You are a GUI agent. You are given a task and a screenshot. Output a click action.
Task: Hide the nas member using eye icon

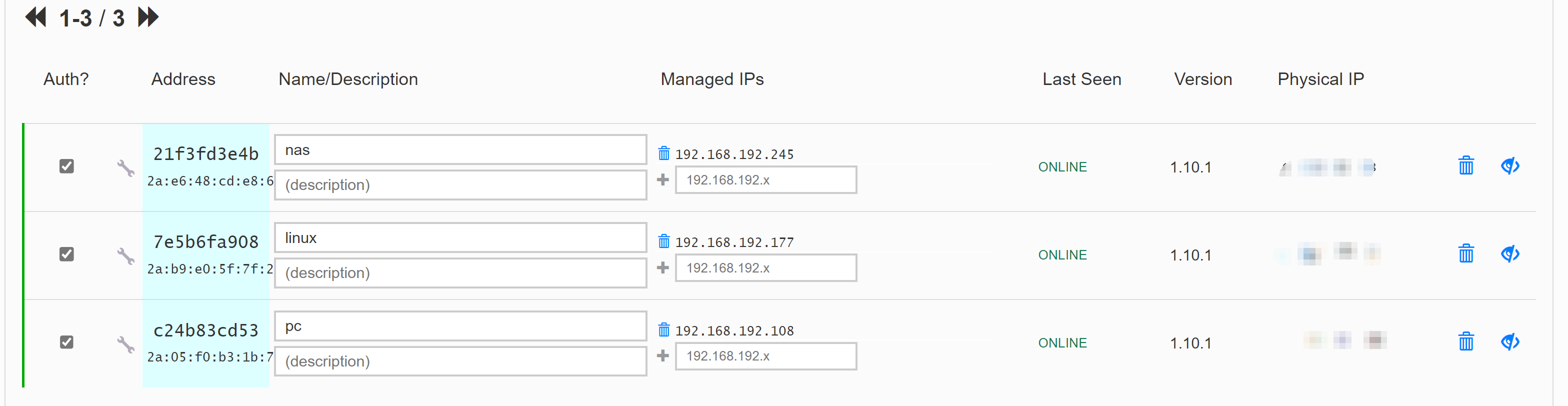(1510, 165)
